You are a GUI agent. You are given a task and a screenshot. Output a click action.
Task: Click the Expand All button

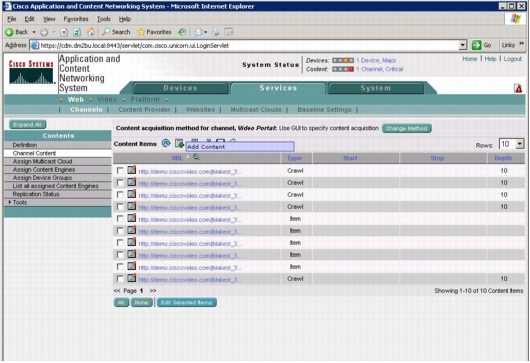(x=27, y=124)
